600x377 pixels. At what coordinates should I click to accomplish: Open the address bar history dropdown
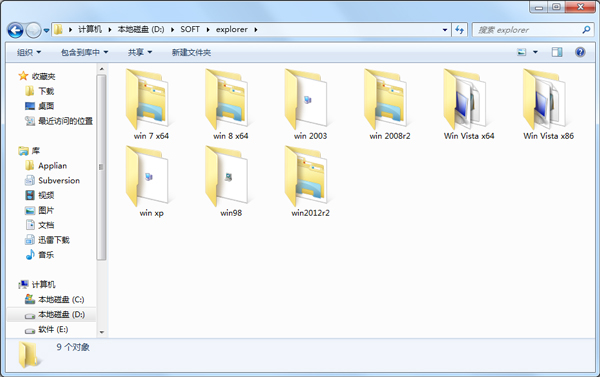(x=445, y=29)
